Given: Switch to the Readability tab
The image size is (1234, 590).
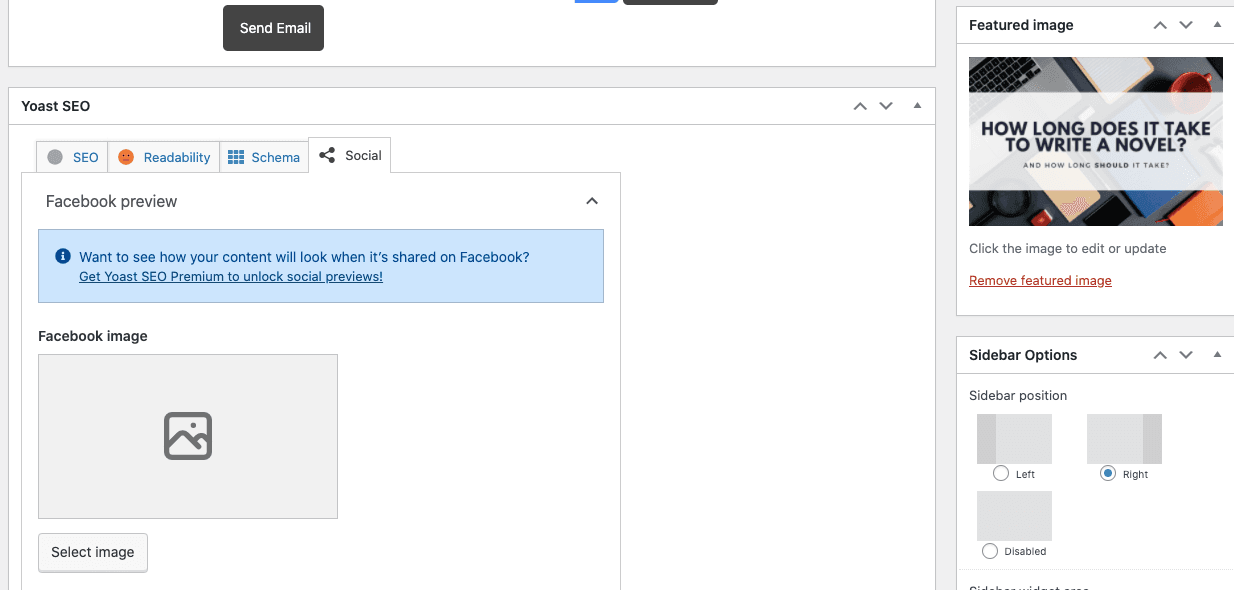Looking at the screenshot, I should click(x=164, y=157).
